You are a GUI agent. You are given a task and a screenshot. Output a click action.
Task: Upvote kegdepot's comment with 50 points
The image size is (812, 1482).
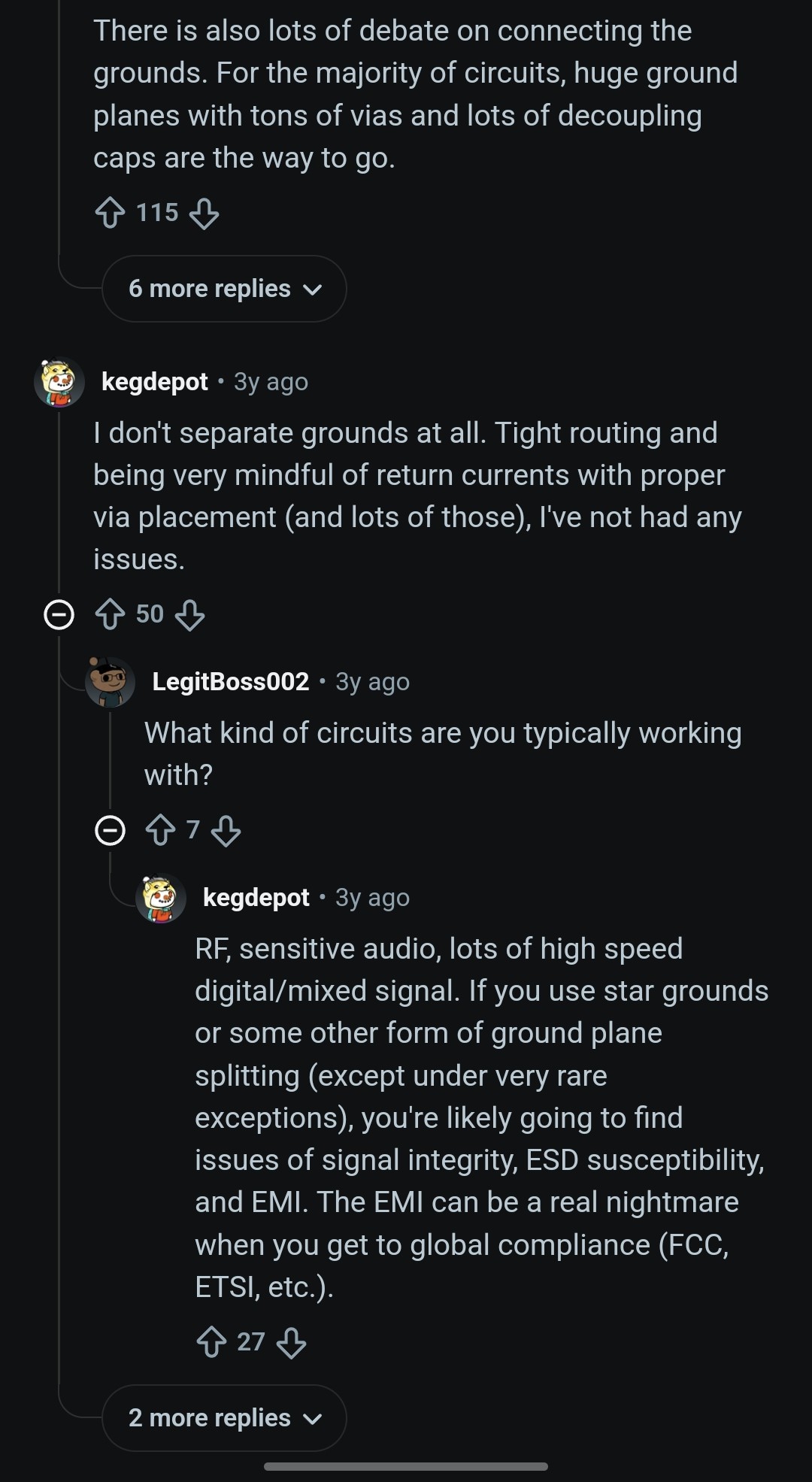110,614
